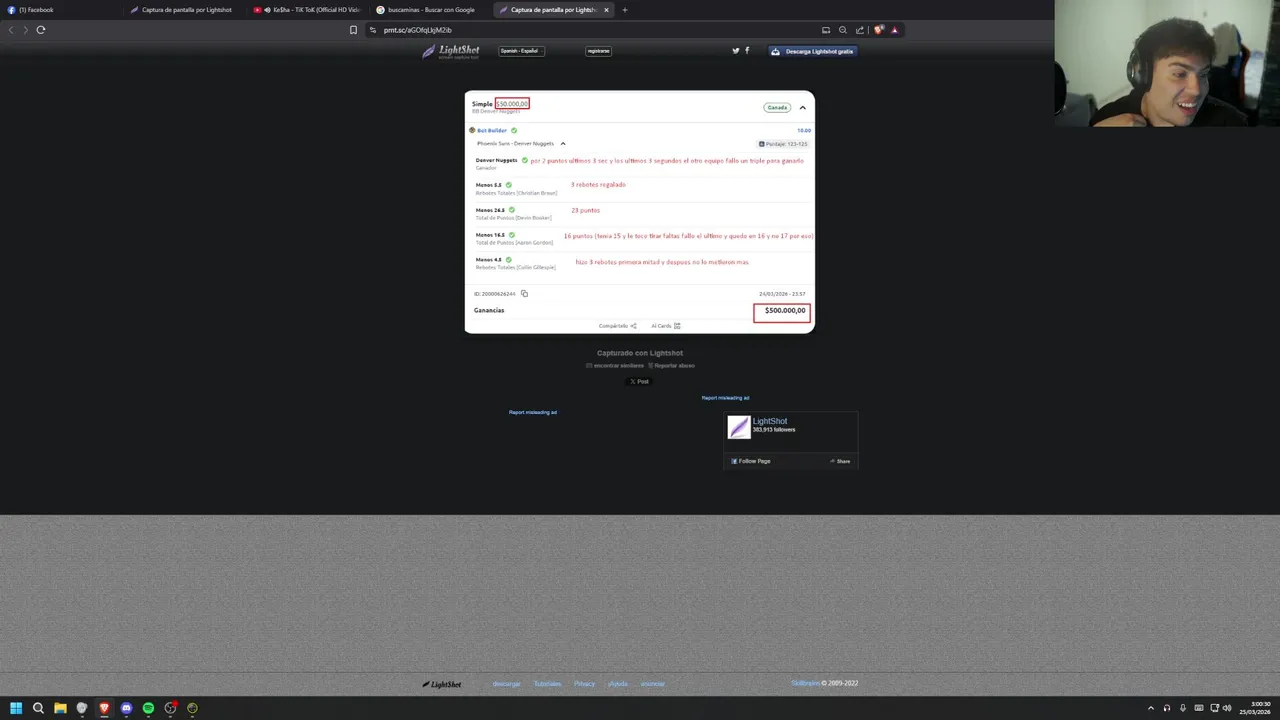Image resolution: width=1280 pixels, height=720 pixels.
Task: Open File Explorer from the taskbar
Action: pos(60,708)
